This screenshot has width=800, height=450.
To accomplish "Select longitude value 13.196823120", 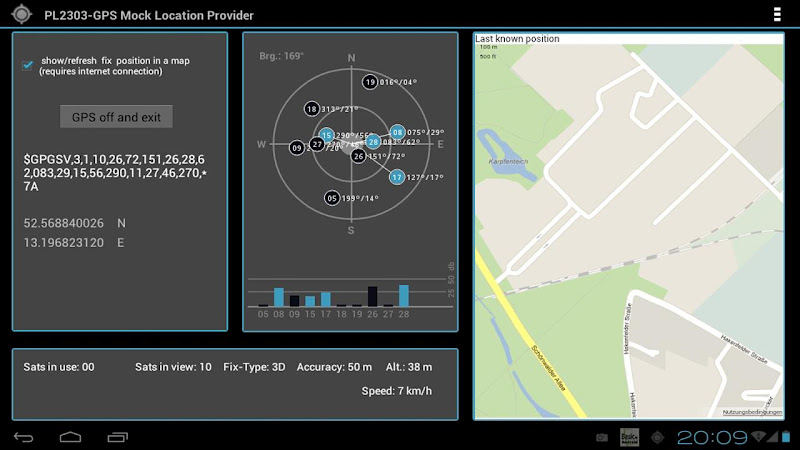I will 63,242.
